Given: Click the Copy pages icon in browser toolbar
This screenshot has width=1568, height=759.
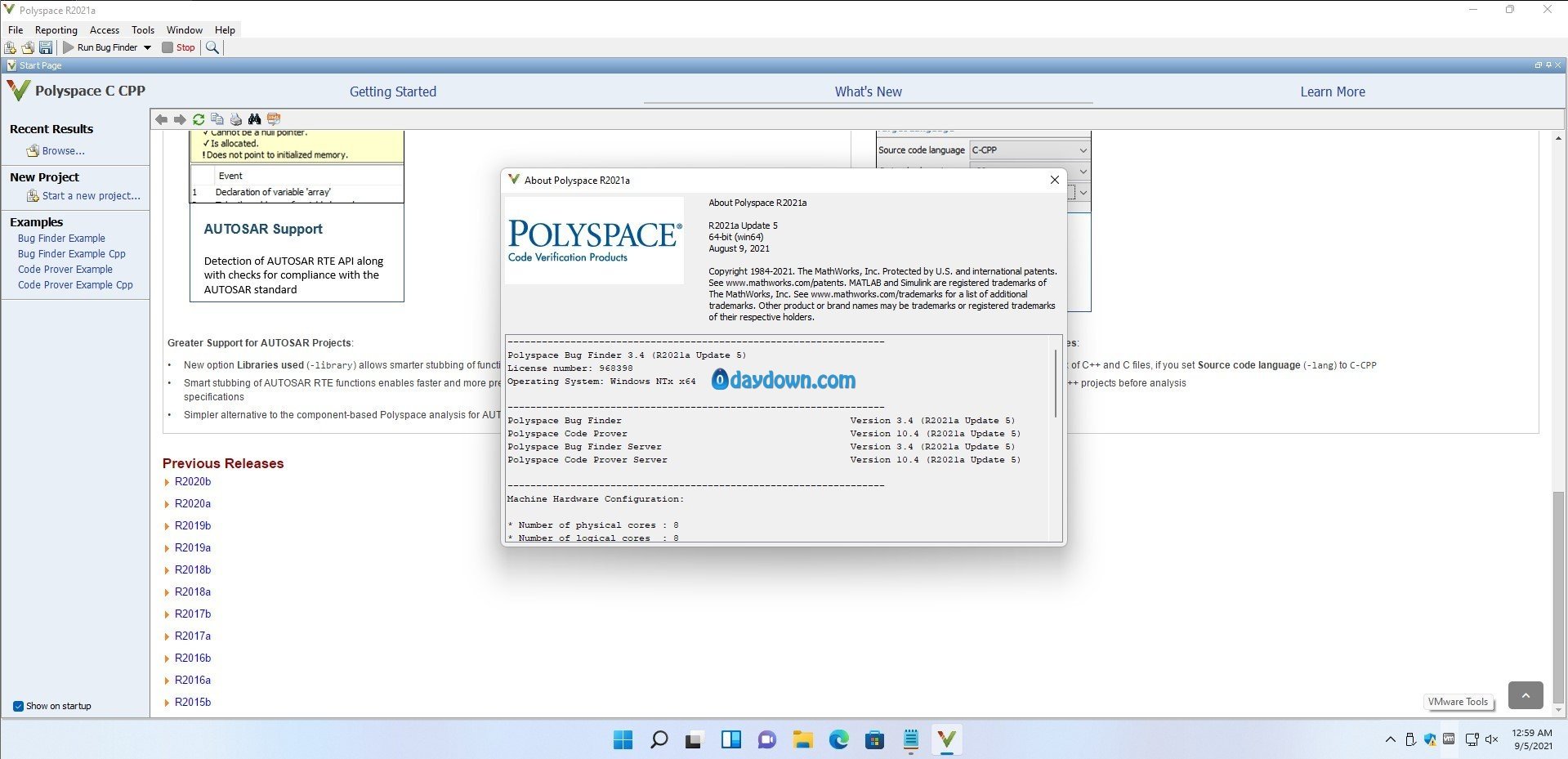Looking at the screenshot, I should tap(217, 119).
